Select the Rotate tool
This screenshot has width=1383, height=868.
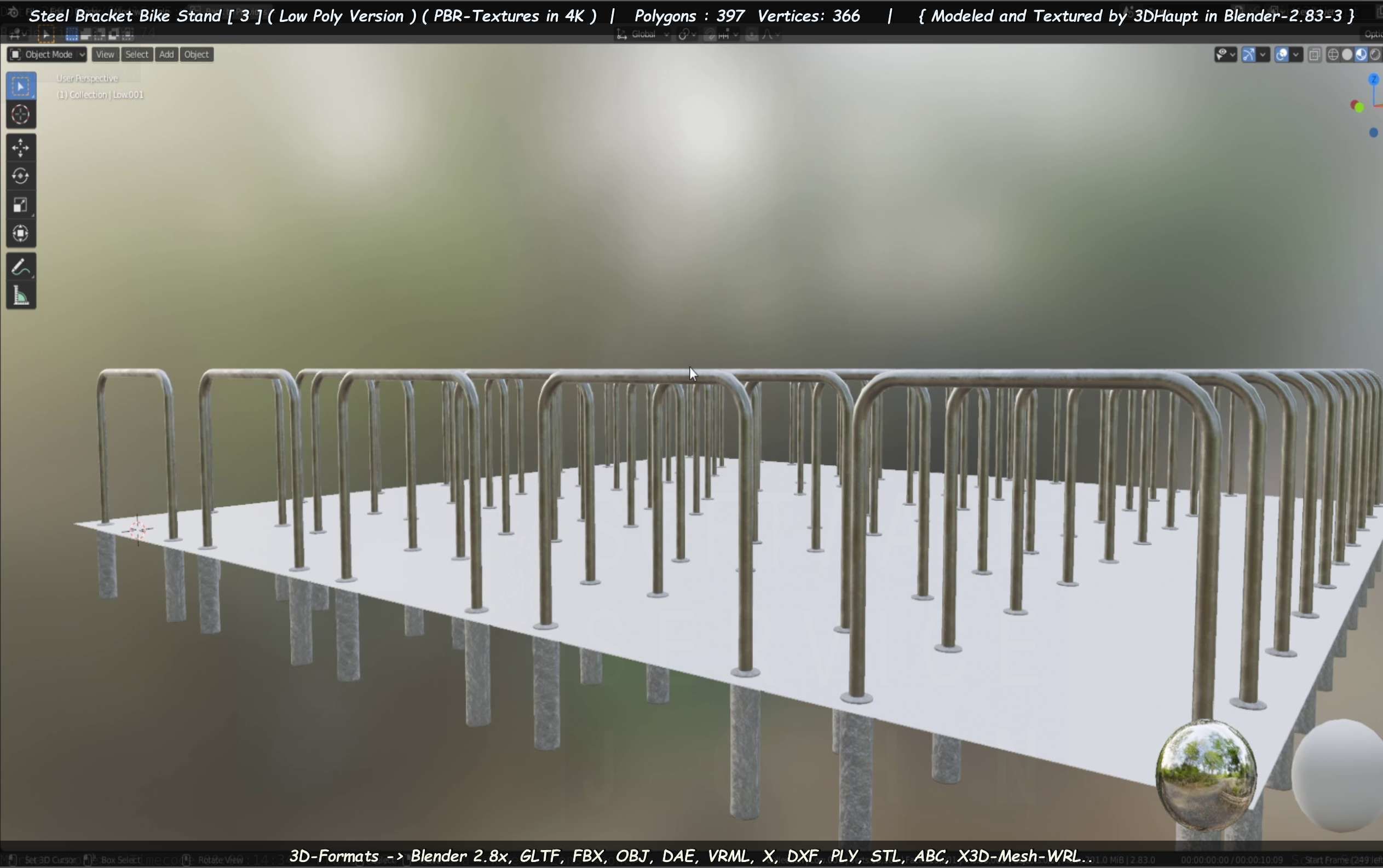[21, 176]
